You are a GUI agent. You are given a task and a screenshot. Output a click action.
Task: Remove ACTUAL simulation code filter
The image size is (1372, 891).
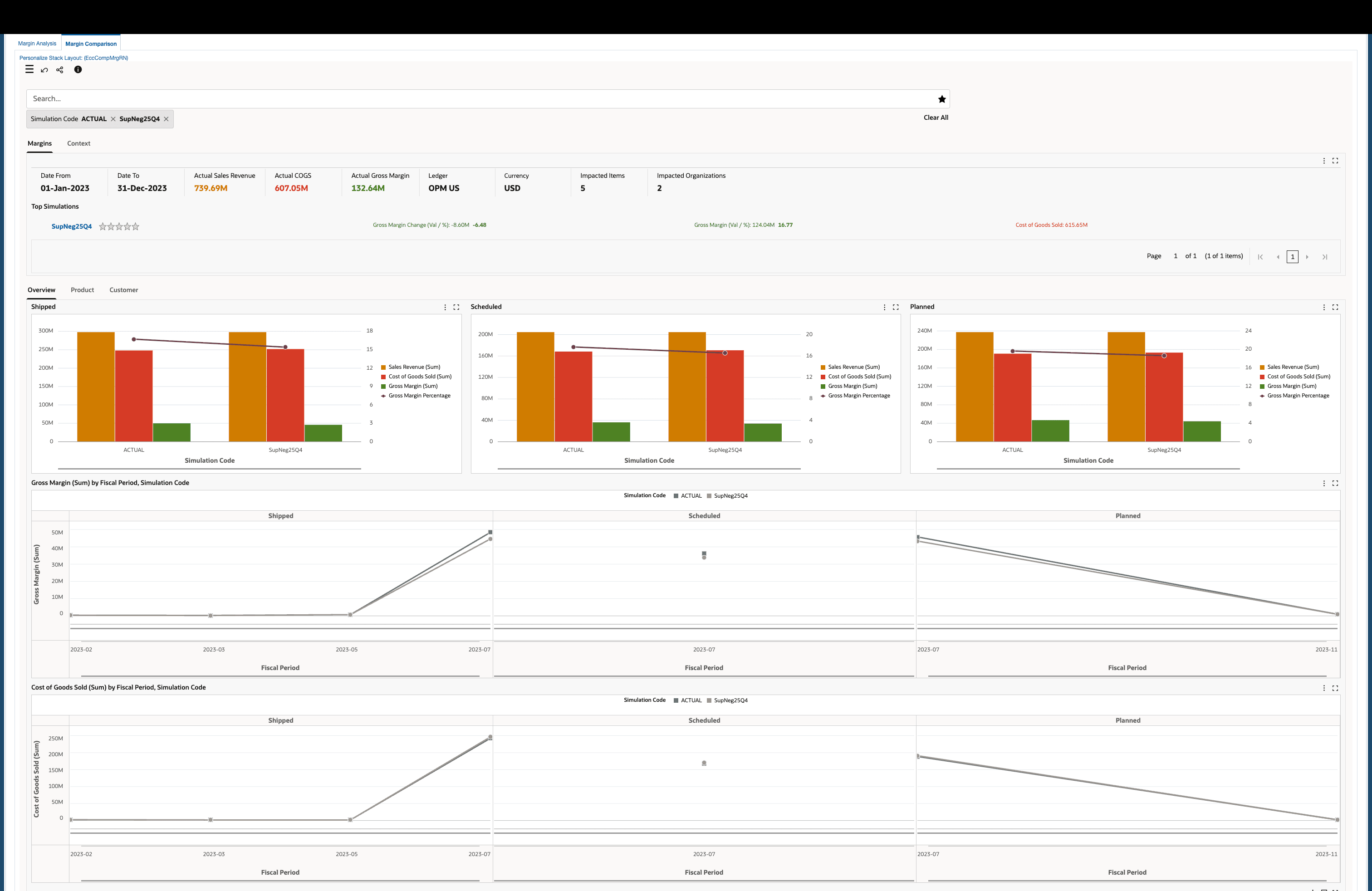tap(113, 119)
